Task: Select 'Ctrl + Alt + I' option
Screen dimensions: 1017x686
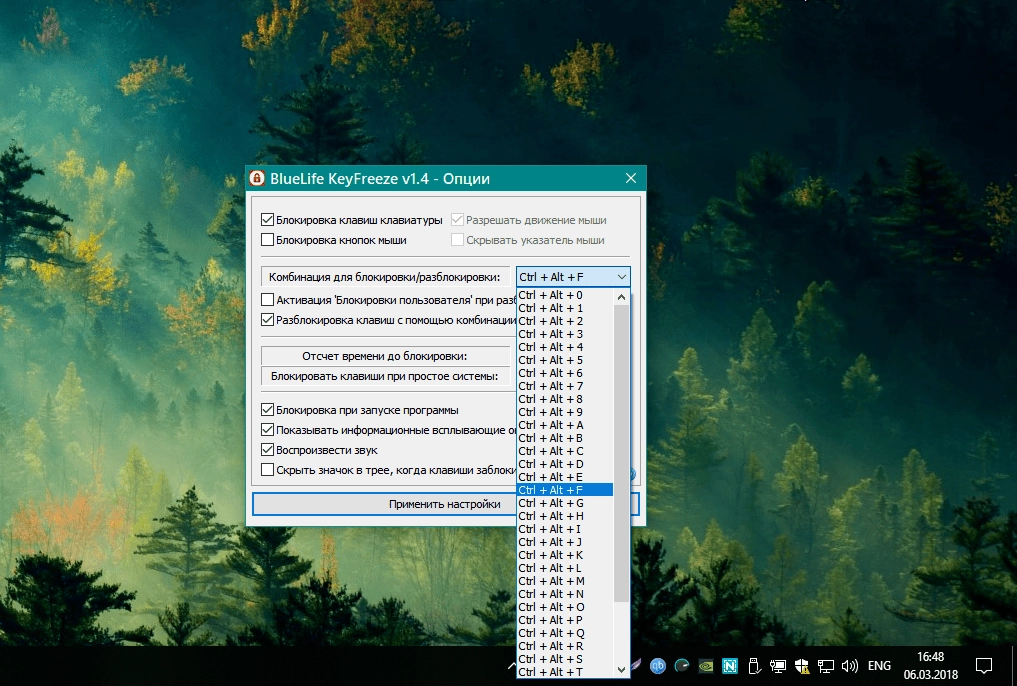Action: pos(565,529)
